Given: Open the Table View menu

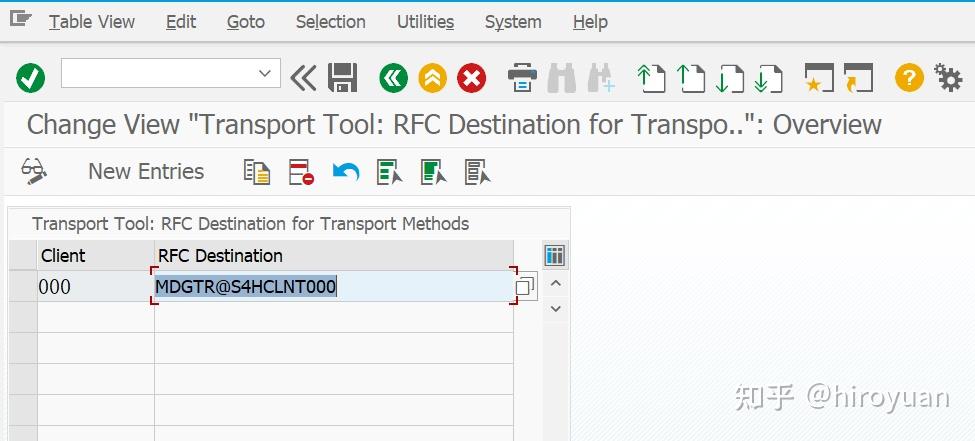Looking at the screenshot, I should (92, 22).
